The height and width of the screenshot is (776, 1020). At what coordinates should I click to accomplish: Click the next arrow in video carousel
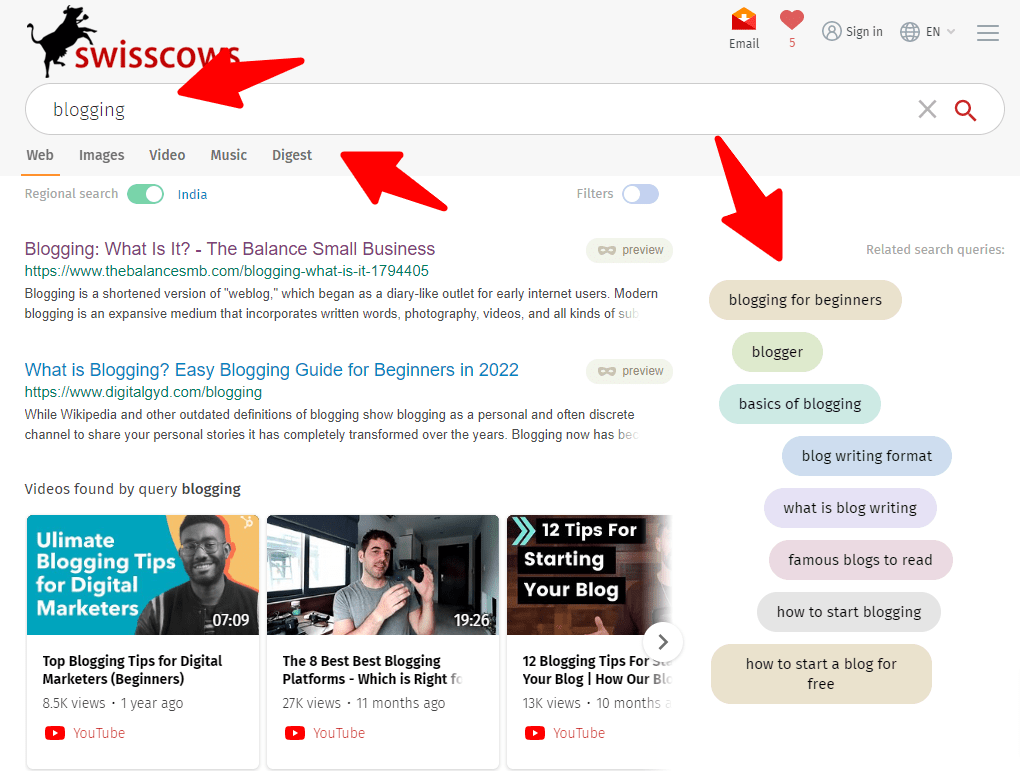663,642
